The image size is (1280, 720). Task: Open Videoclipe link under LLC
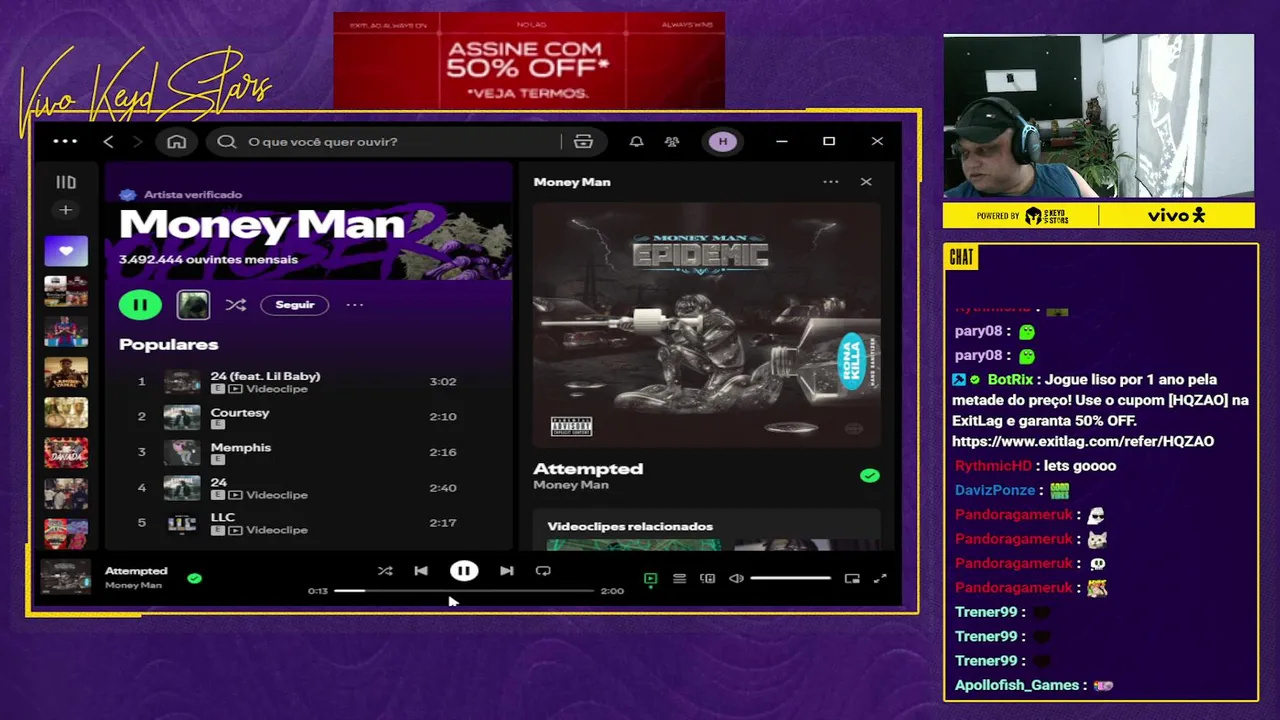[x=277, y=530]
